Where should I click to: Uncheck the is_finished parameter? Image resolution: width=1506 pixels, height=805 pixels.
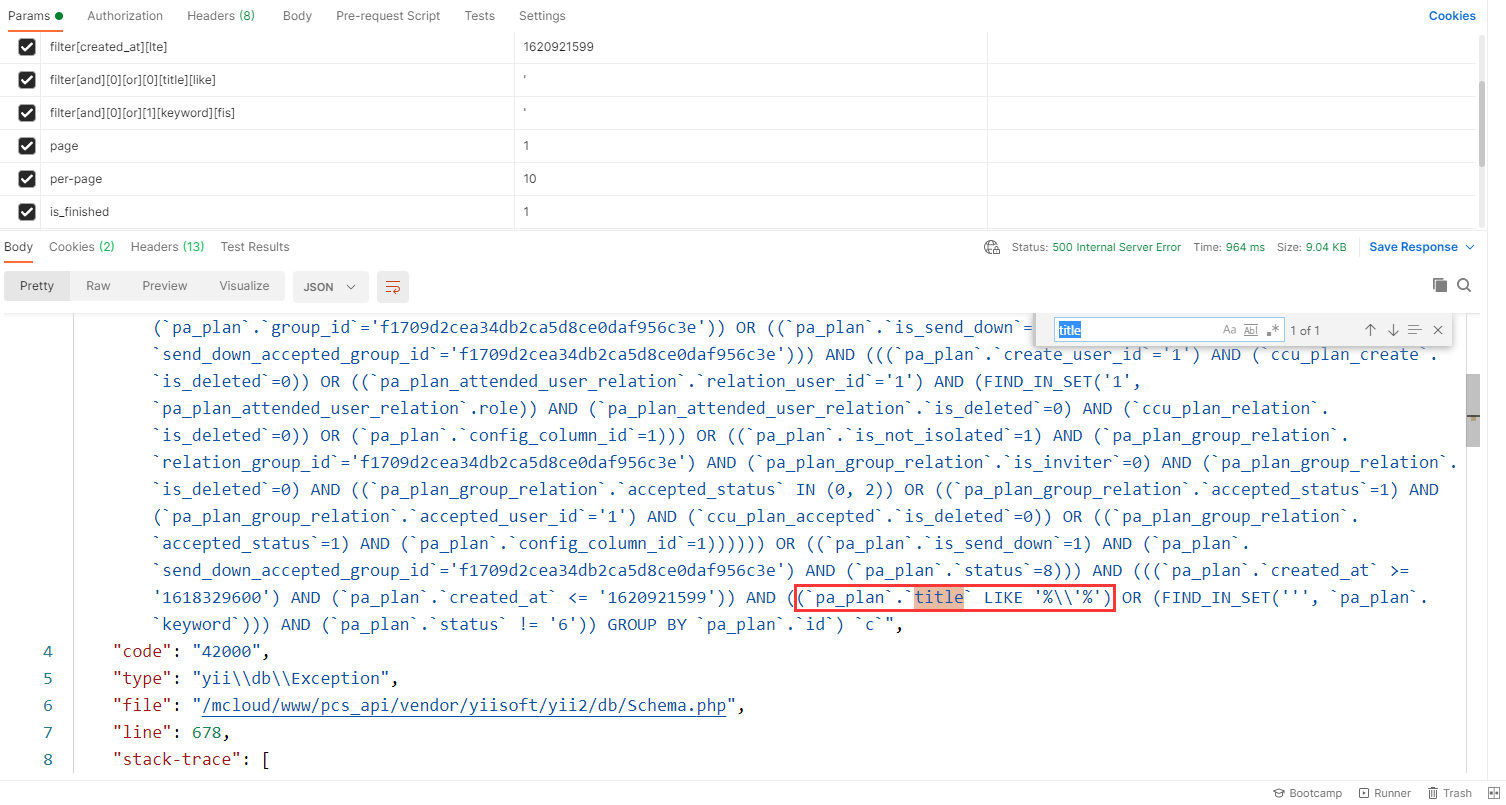(x=27, y=212)
